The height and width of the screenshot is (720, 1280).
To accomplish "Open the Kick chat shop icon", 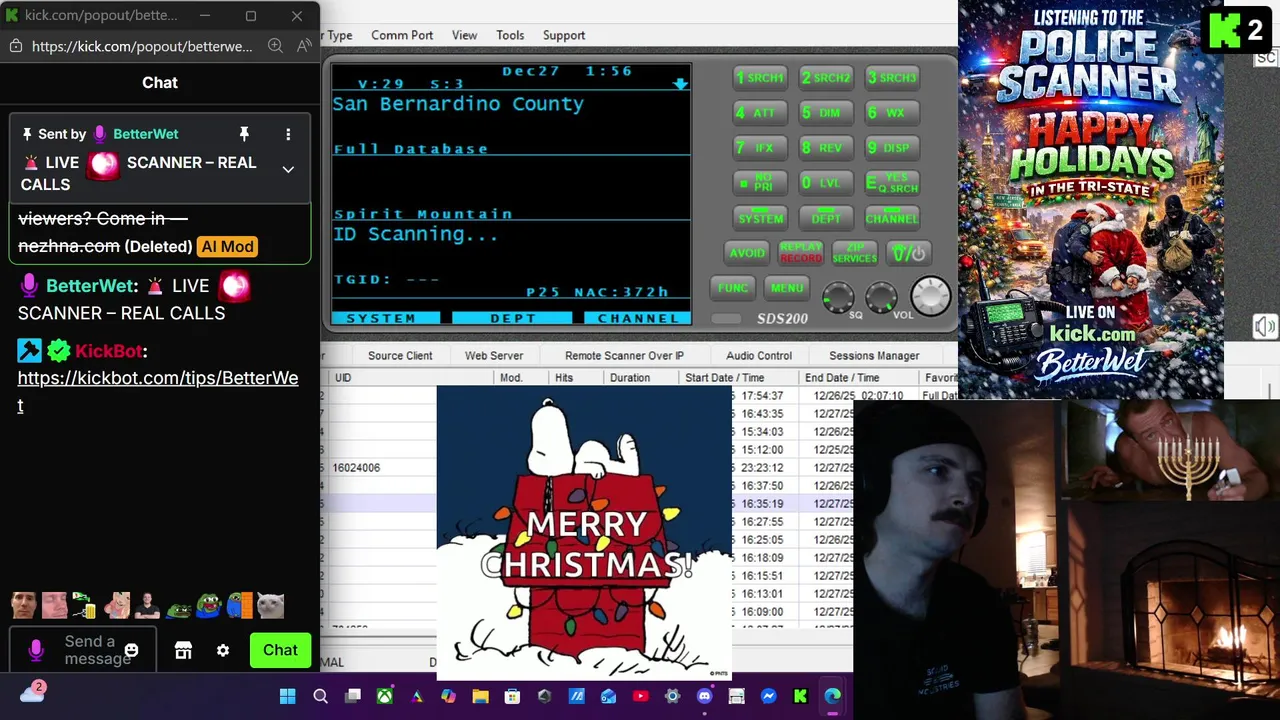I will [183, 651].
